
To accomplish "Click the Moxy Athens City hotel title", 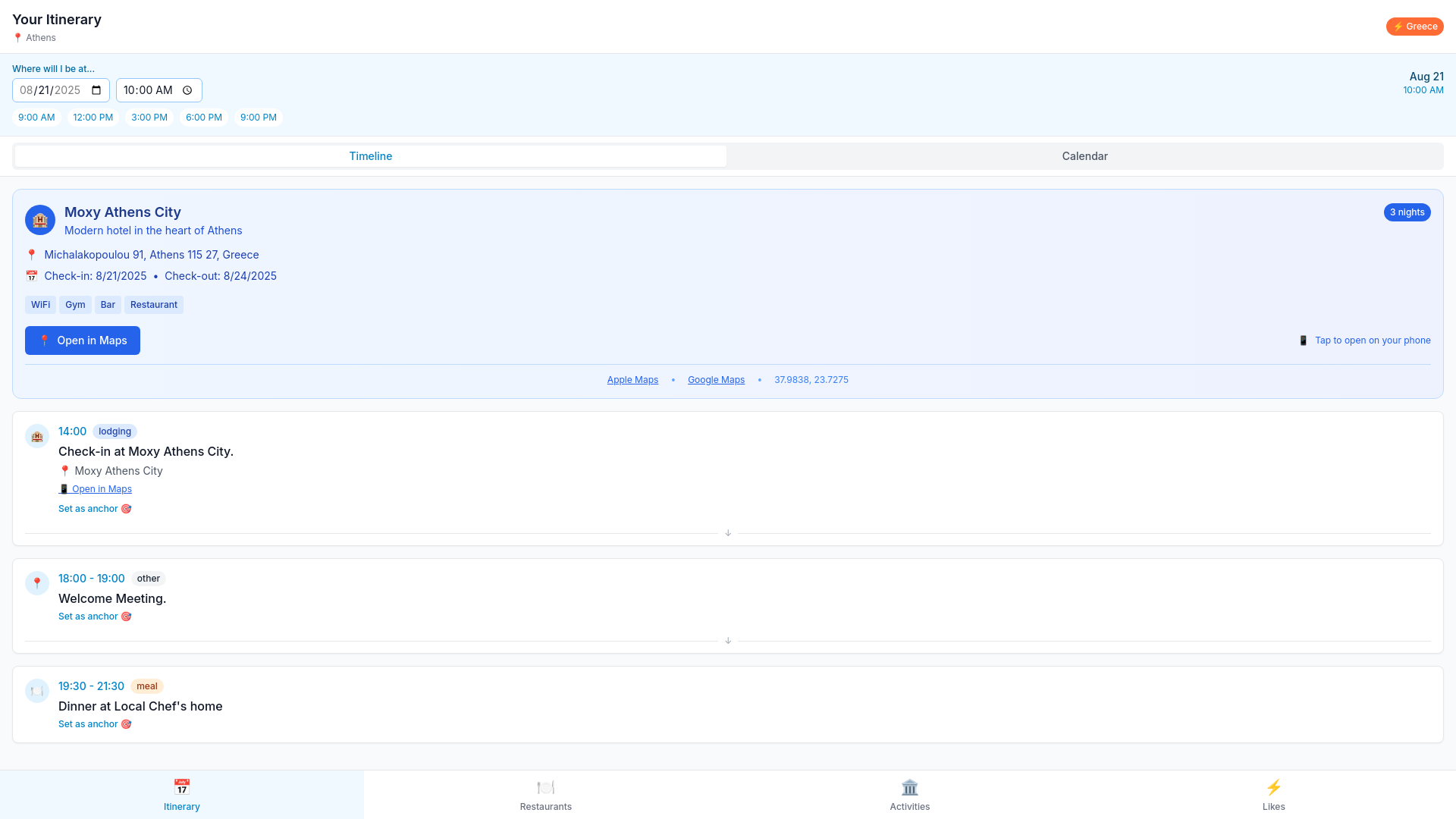I will [123, 212].
